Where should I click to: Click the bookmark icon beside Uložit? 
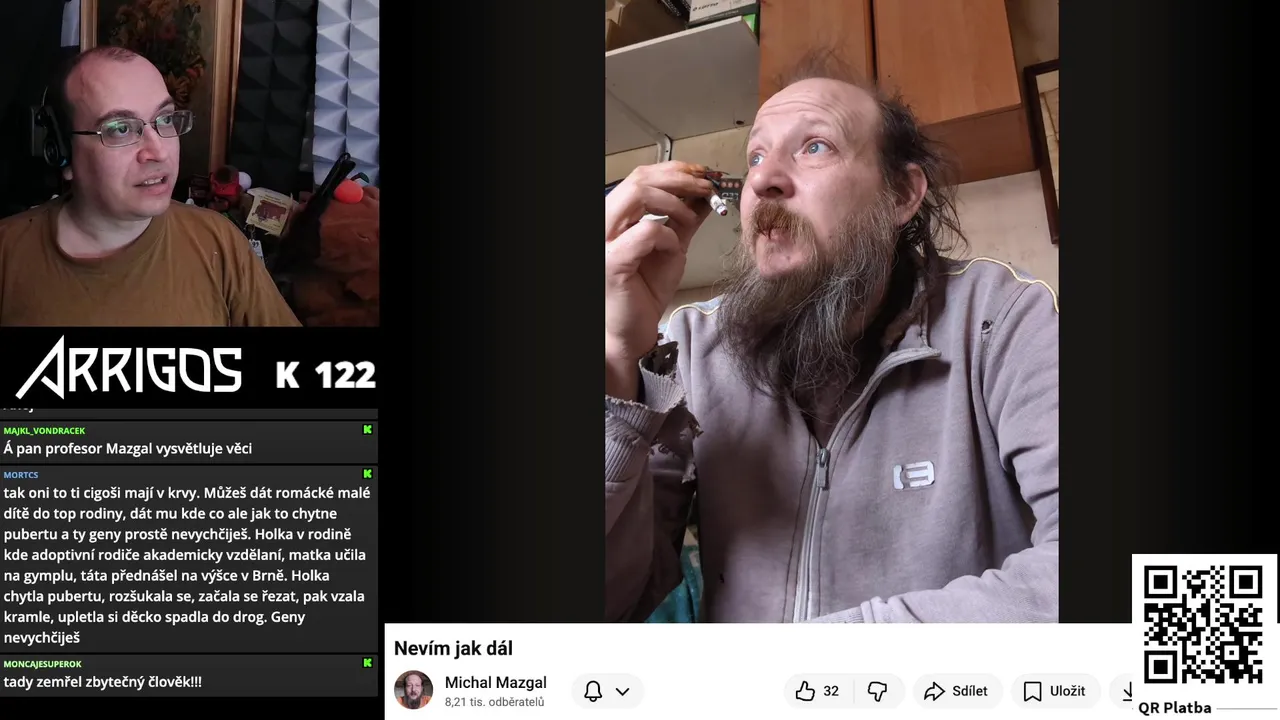point(1032,691)
